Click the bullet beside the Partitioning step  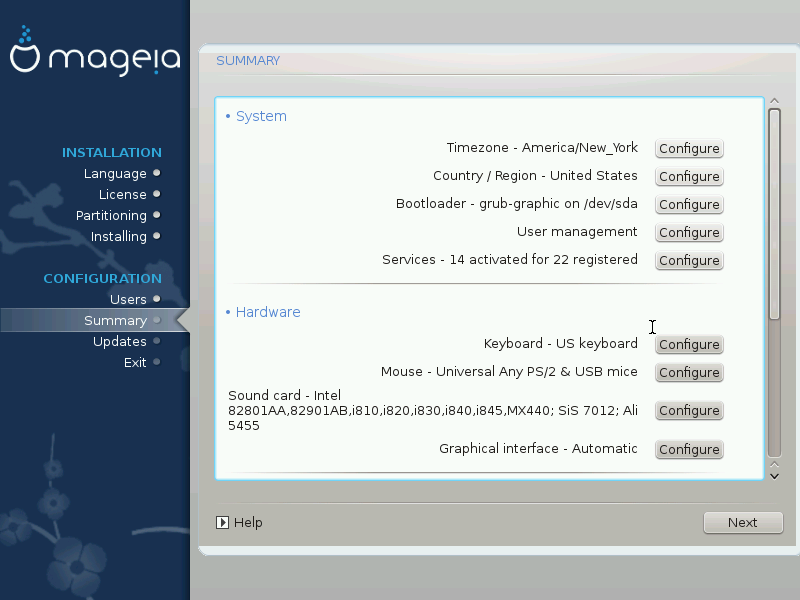[x=156, y=216]
